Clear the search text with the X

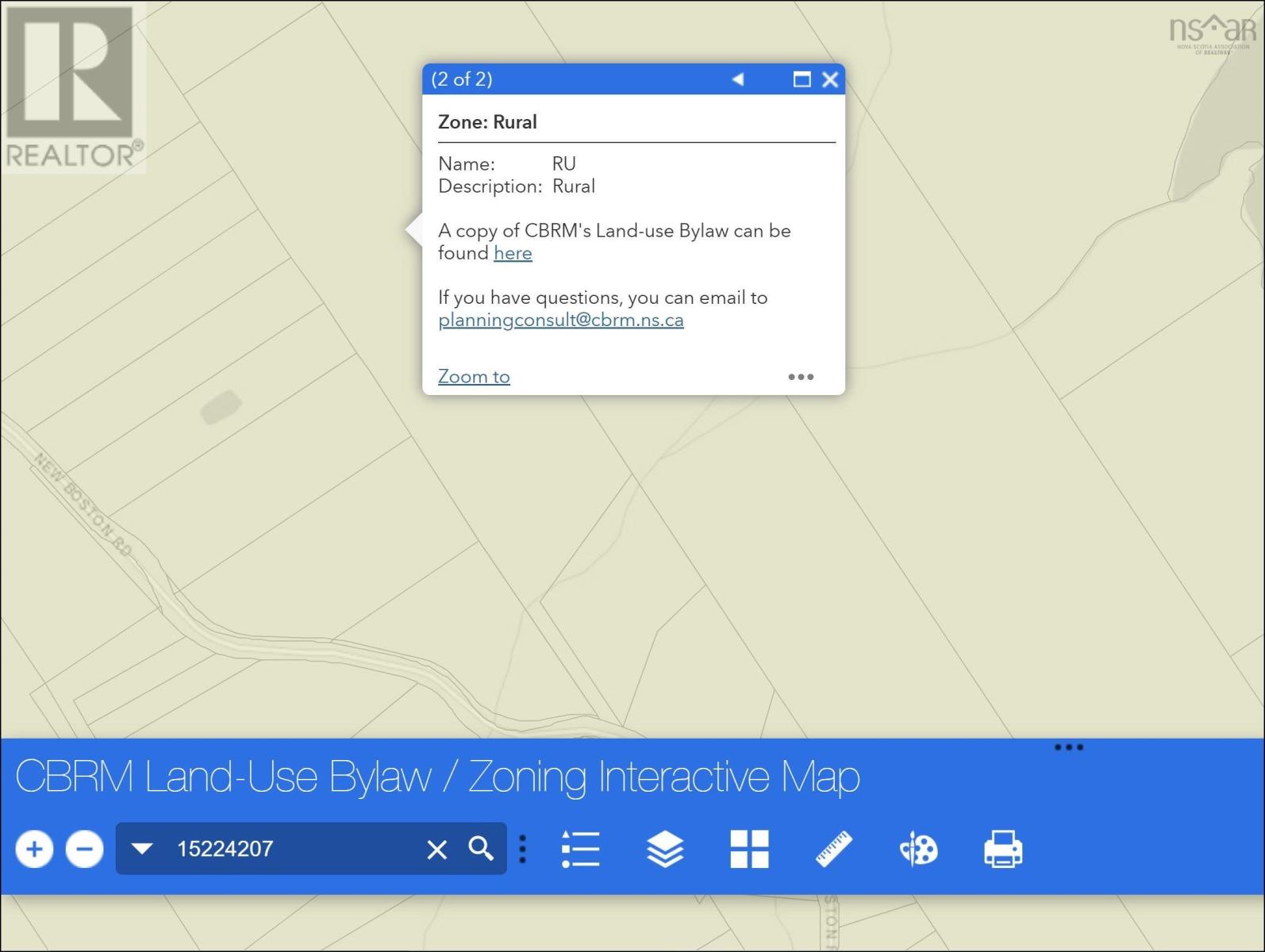coord(436,850)
